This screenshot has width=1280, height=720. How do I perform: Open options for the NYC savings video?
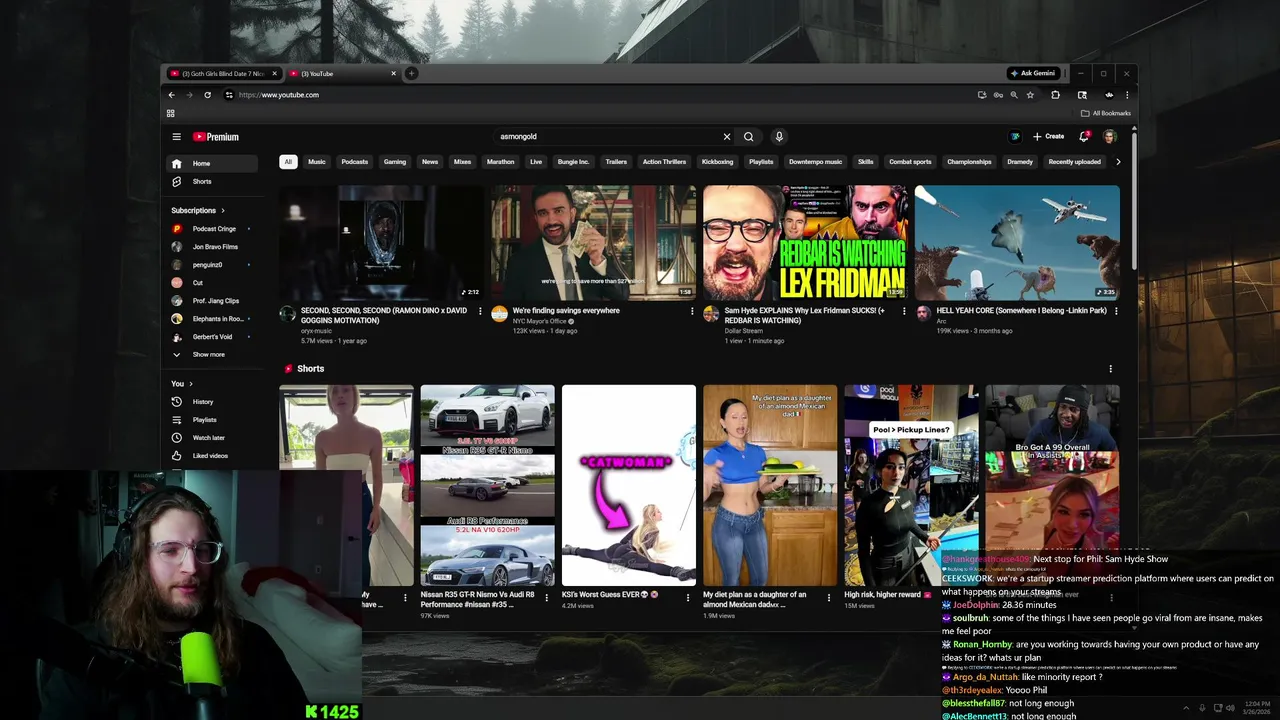click(x=692, y=311)
